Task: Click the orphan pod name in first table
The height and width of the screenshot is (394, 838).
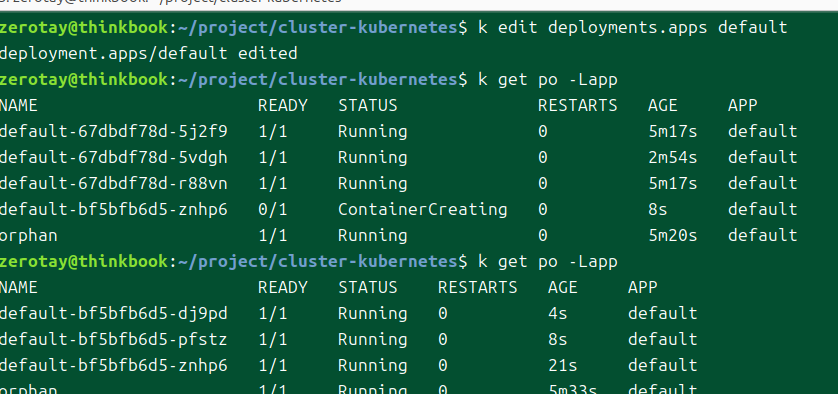Action: click(x=28, y=236)
